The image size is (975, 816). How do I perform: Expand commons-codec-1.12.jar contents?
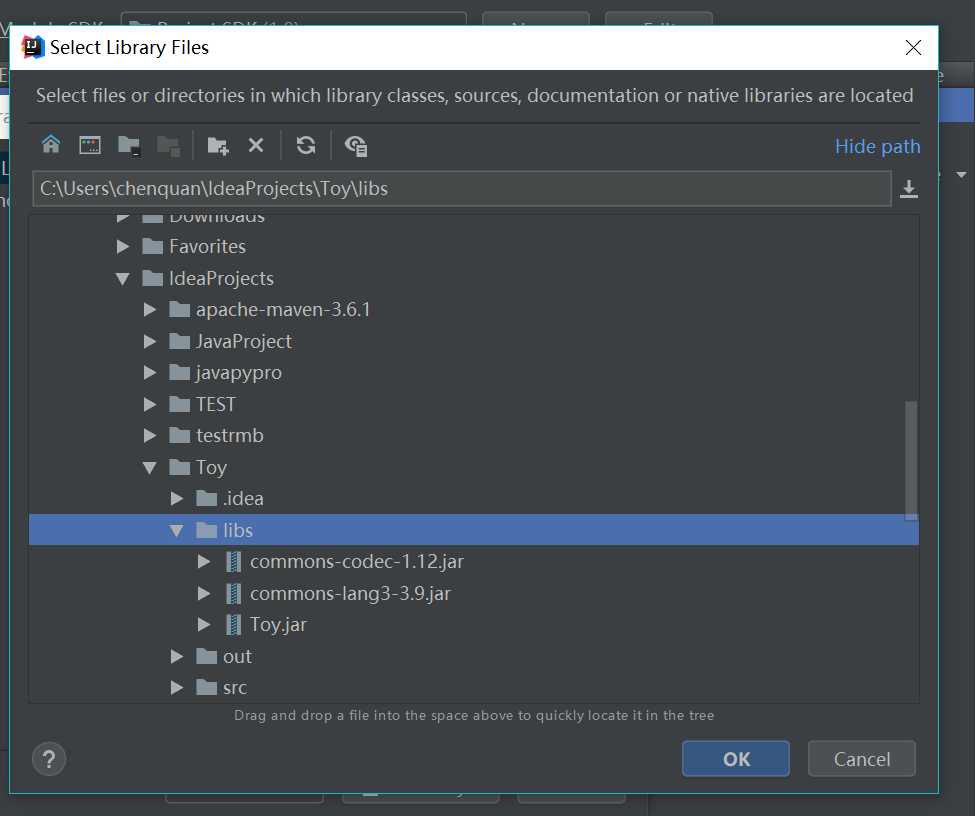tap(204, 562)
